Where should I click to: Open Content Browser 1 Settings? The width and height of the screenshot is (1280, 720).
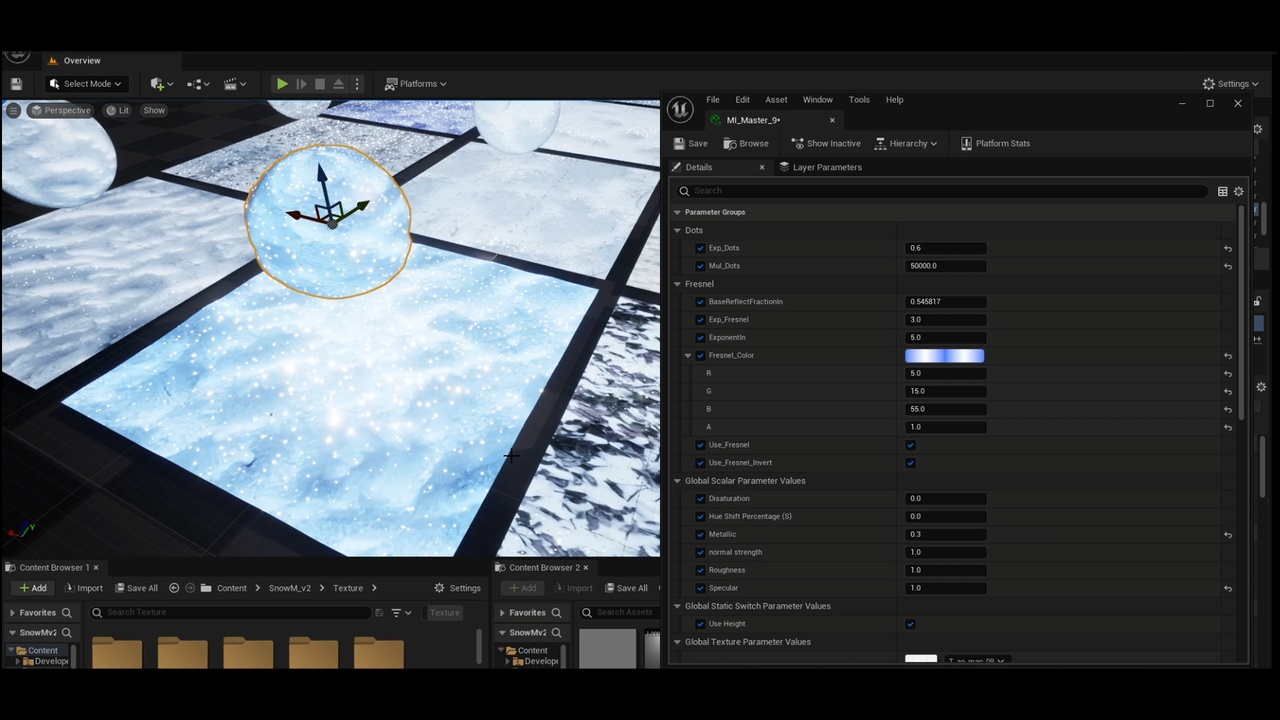pyautogui.click(x=457, y=588)
